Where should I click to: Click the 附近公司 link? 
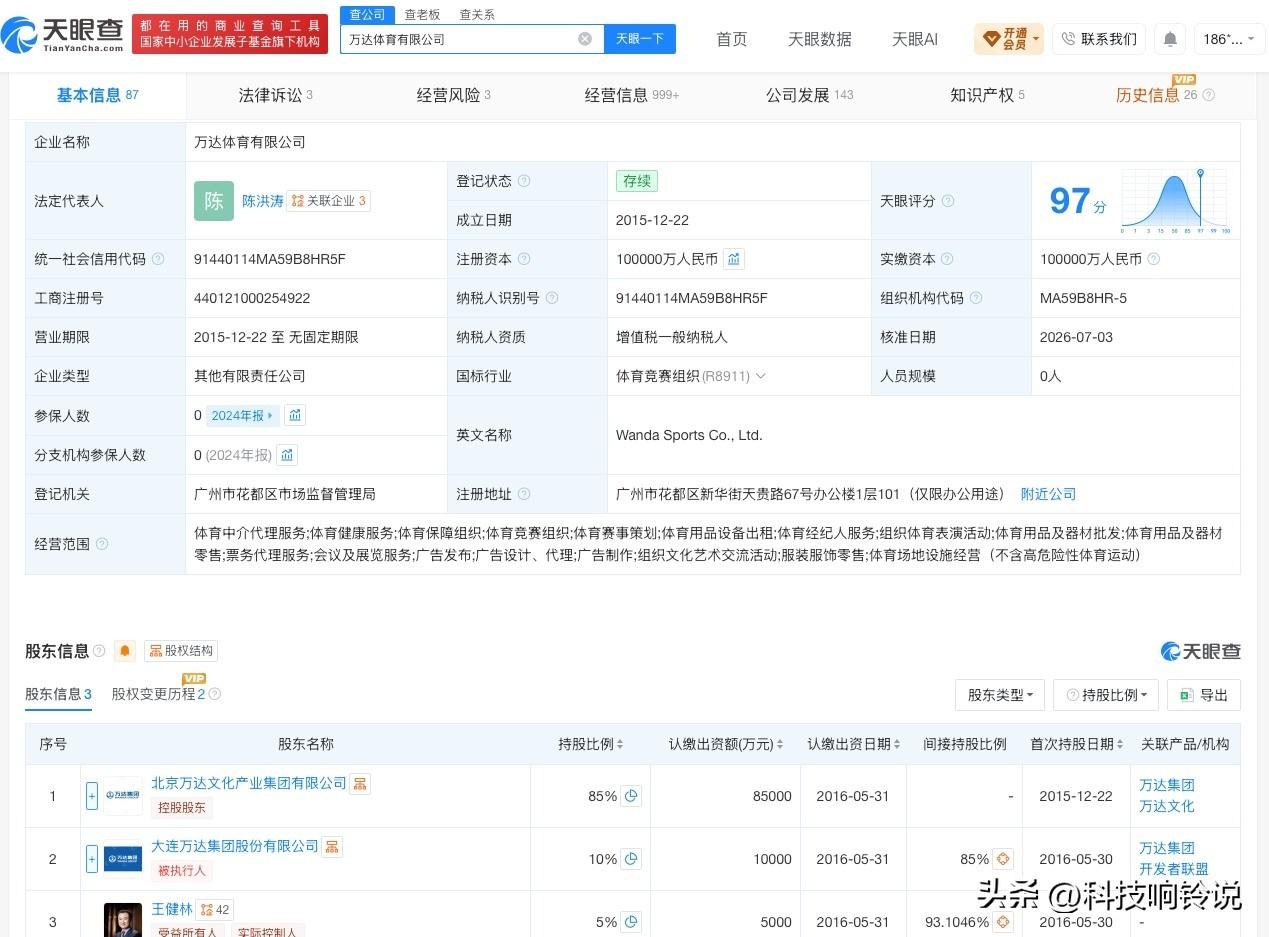pyautogui.click(x=1048, y=494)
